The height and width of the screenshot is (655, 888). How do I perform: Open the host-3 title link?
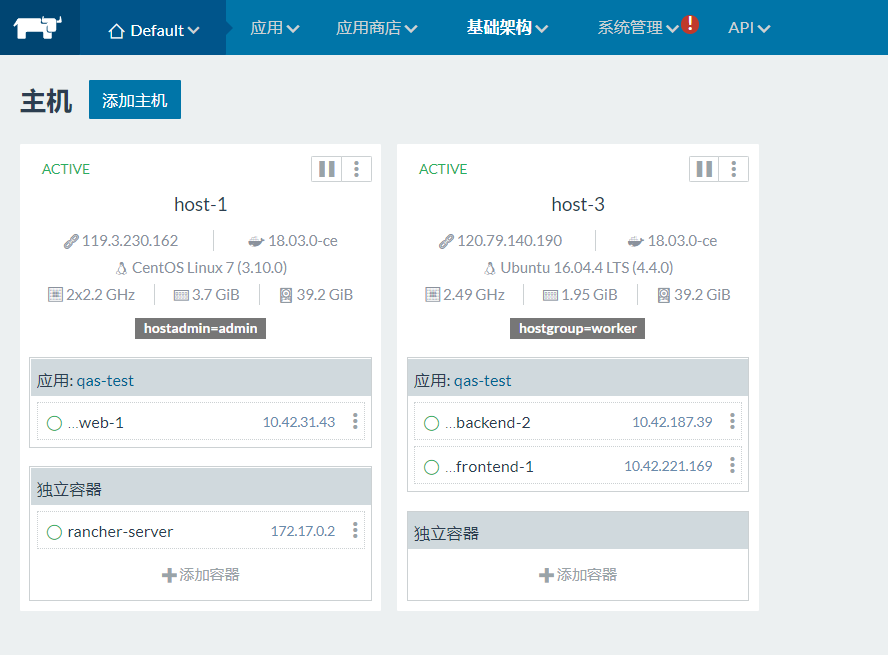tap(578, 204)
